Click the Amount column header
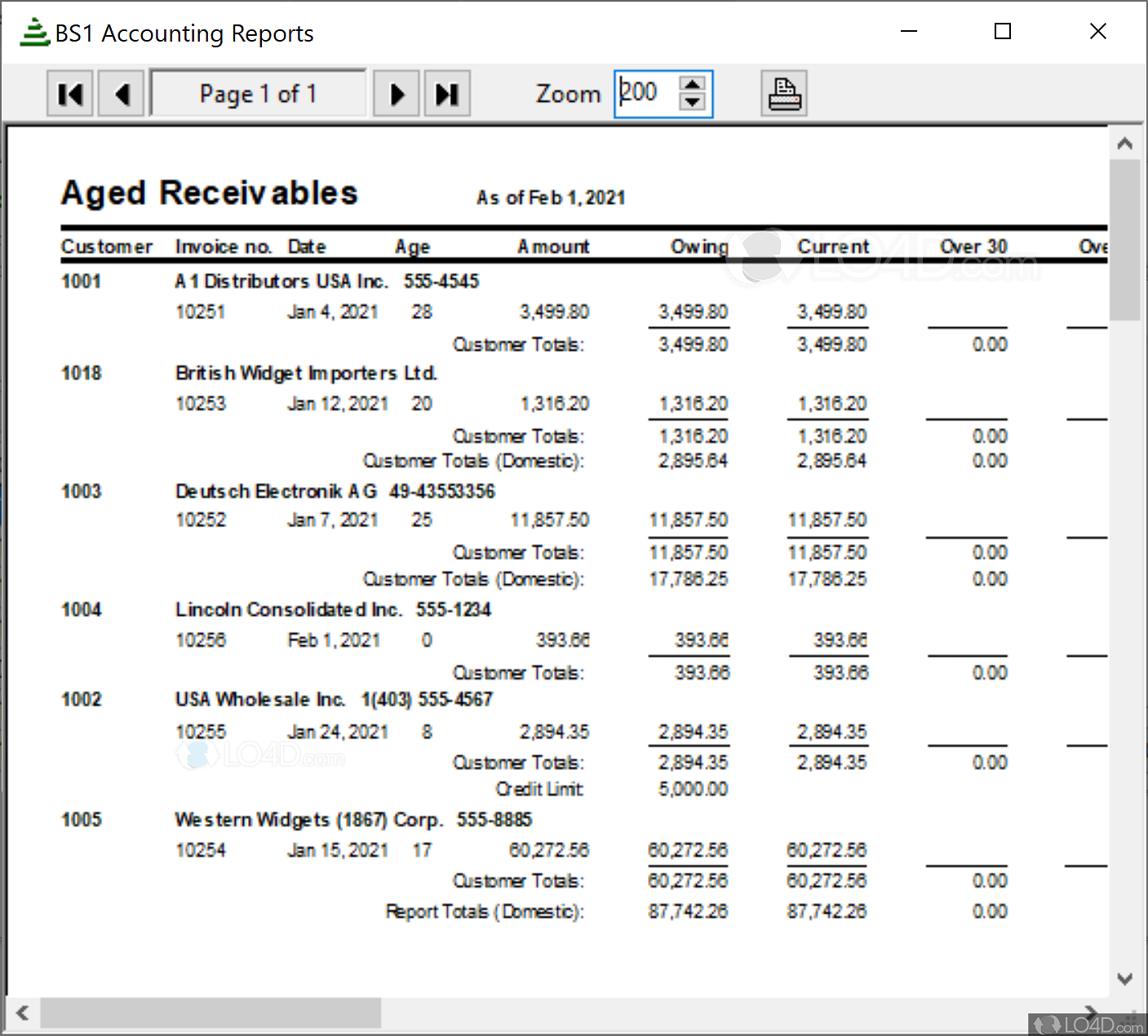 (553, 246)
